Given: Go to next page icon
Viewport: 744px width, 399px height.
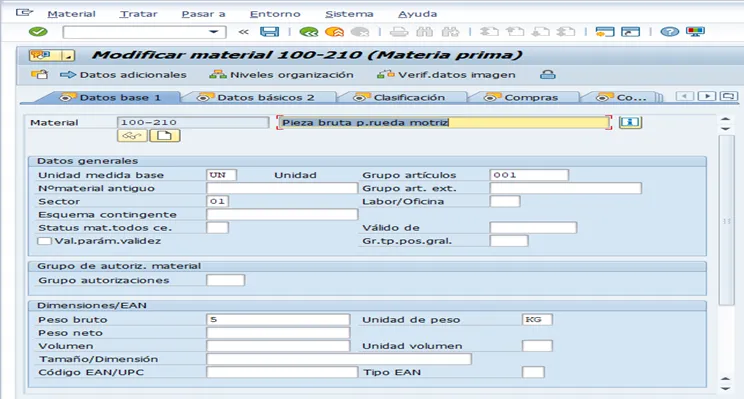Looking at the screenshot, I should [x=540, y=32].
